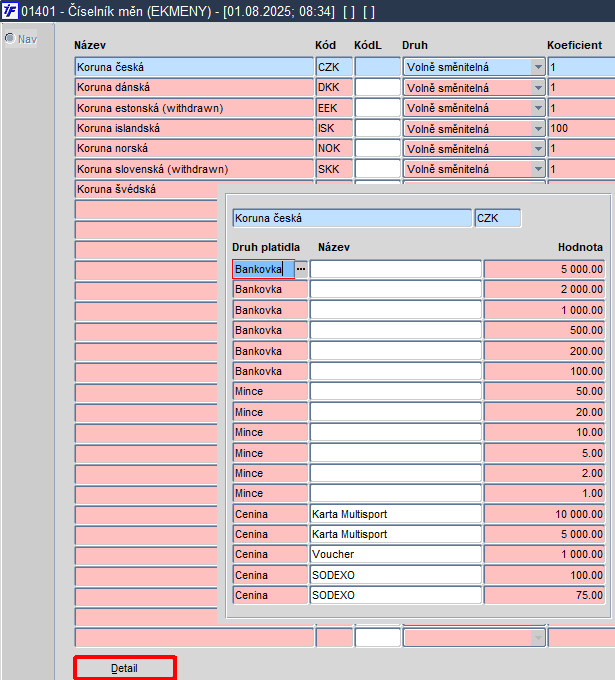Screen dimensions: 615x680
Task: Select Koruna estonská (withdrawn) row
Action: [x=194, y=108]
